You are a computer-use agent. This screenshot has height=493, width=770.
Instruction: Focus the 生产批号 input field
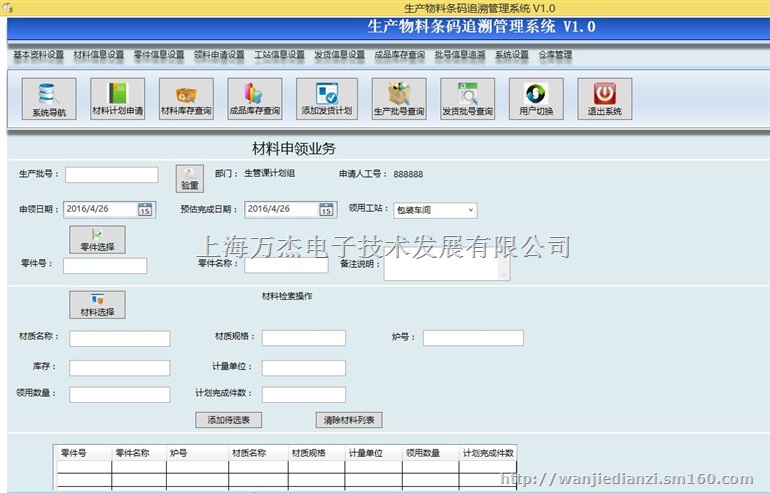[x=111, y=175]
